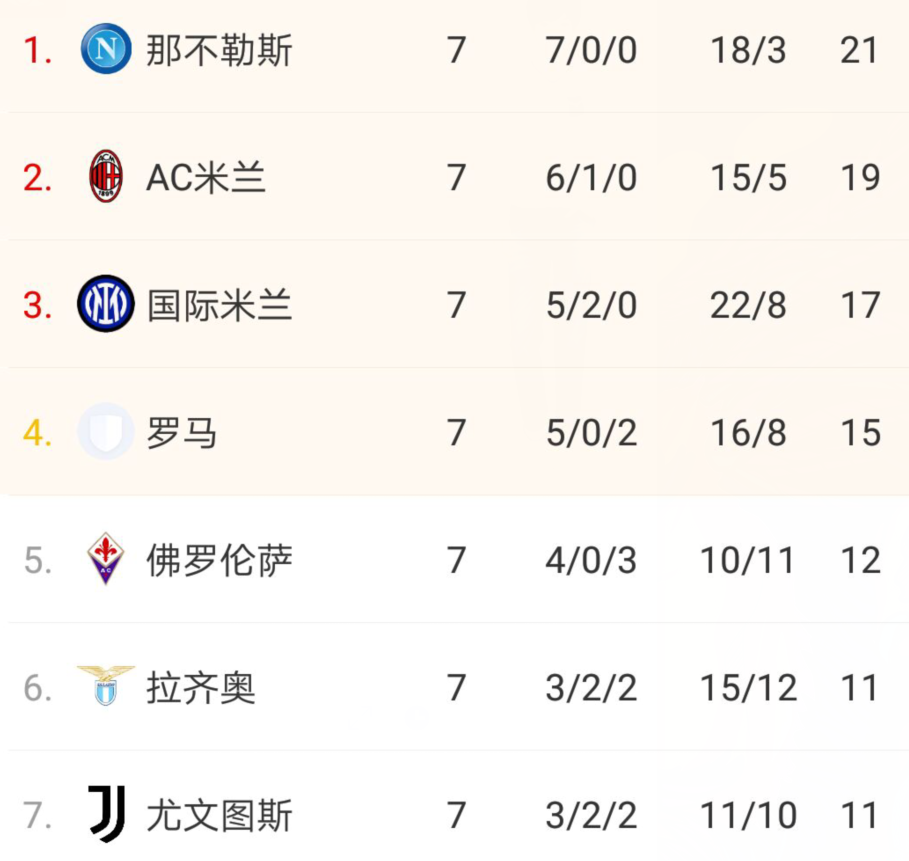Image resolution: width=909 pixels, height=861 pixels.
Task: Select the 拉齐奥 team name
Action: [201, 688]
